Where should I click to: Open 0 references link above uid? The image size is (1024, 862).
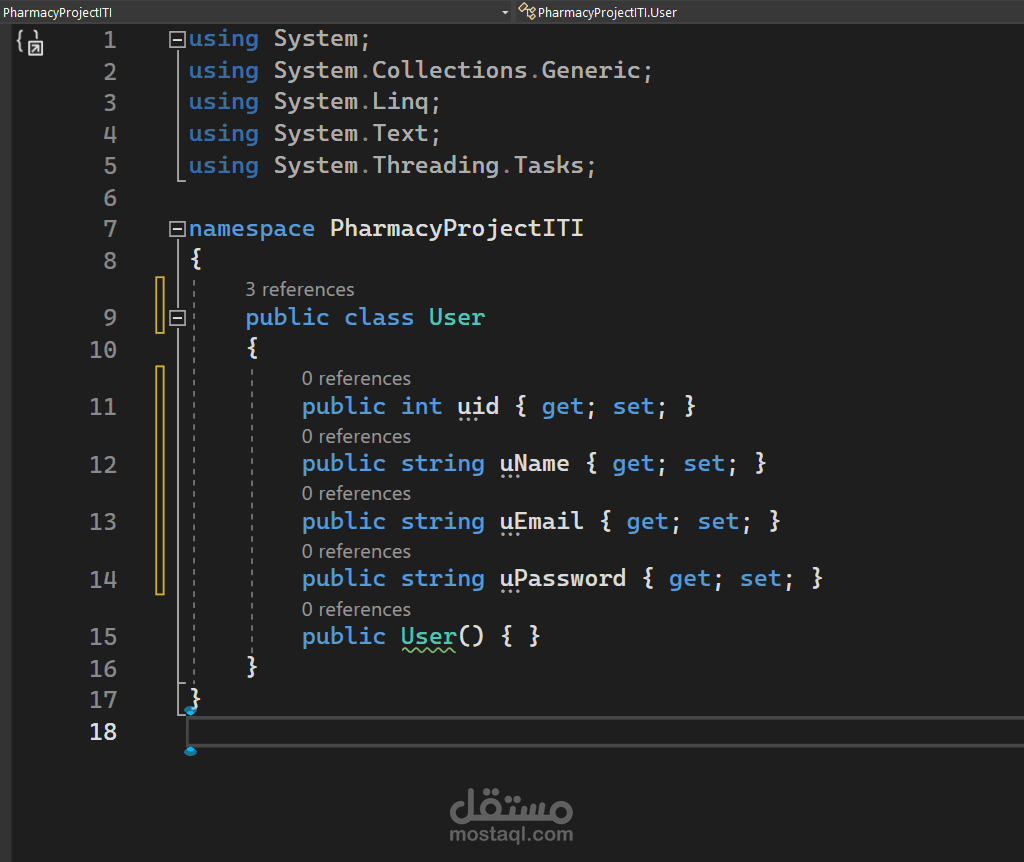(x=357, y=379)
